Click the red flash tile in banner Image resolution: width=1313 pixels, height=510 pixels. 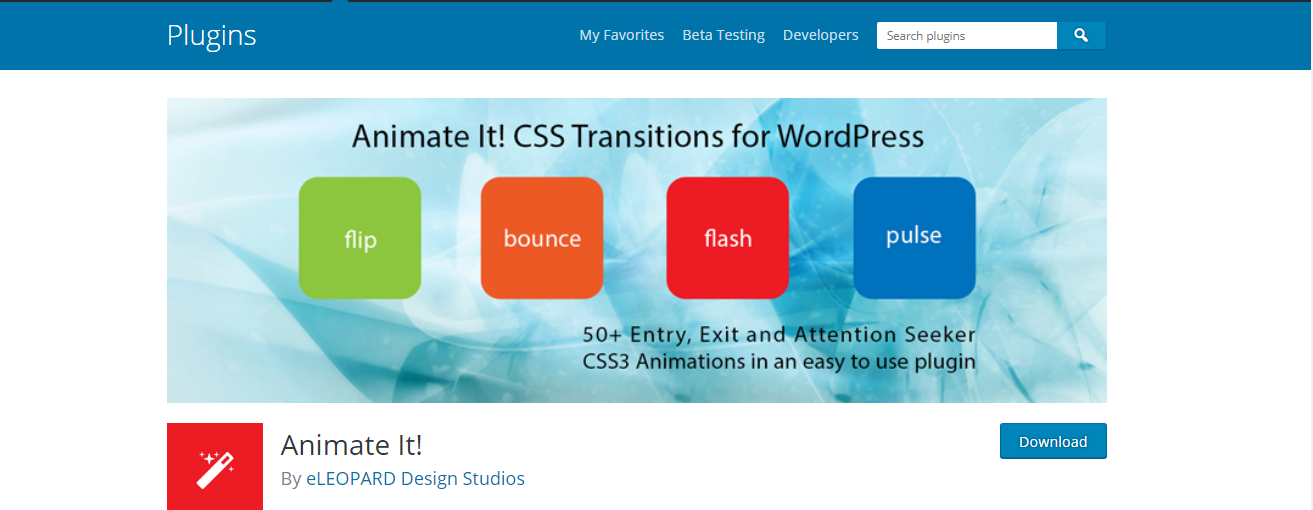pos(728,238)
